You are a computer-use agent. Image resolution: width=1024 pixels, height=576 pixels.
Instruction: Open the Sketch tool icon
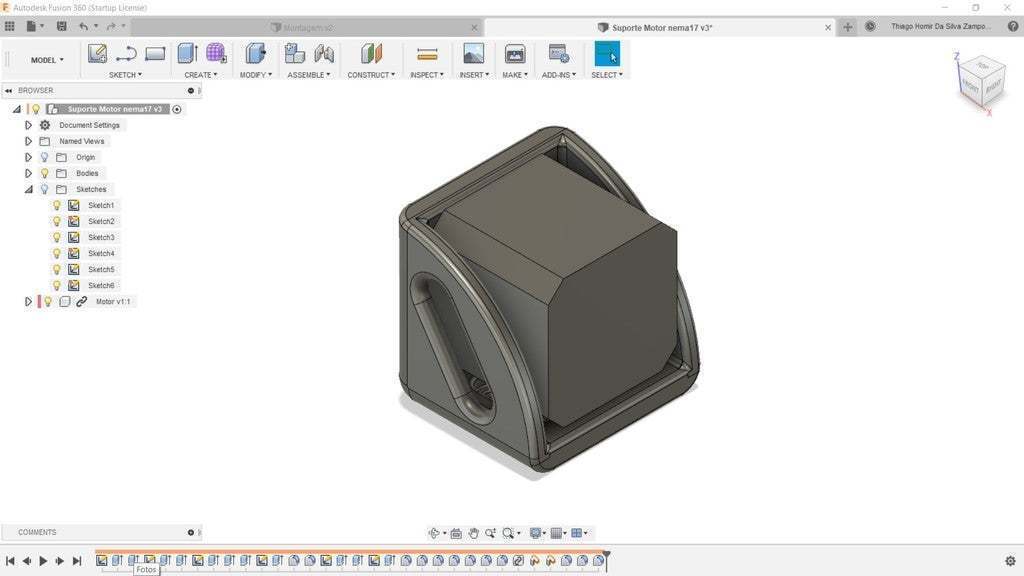coord(97,52)
